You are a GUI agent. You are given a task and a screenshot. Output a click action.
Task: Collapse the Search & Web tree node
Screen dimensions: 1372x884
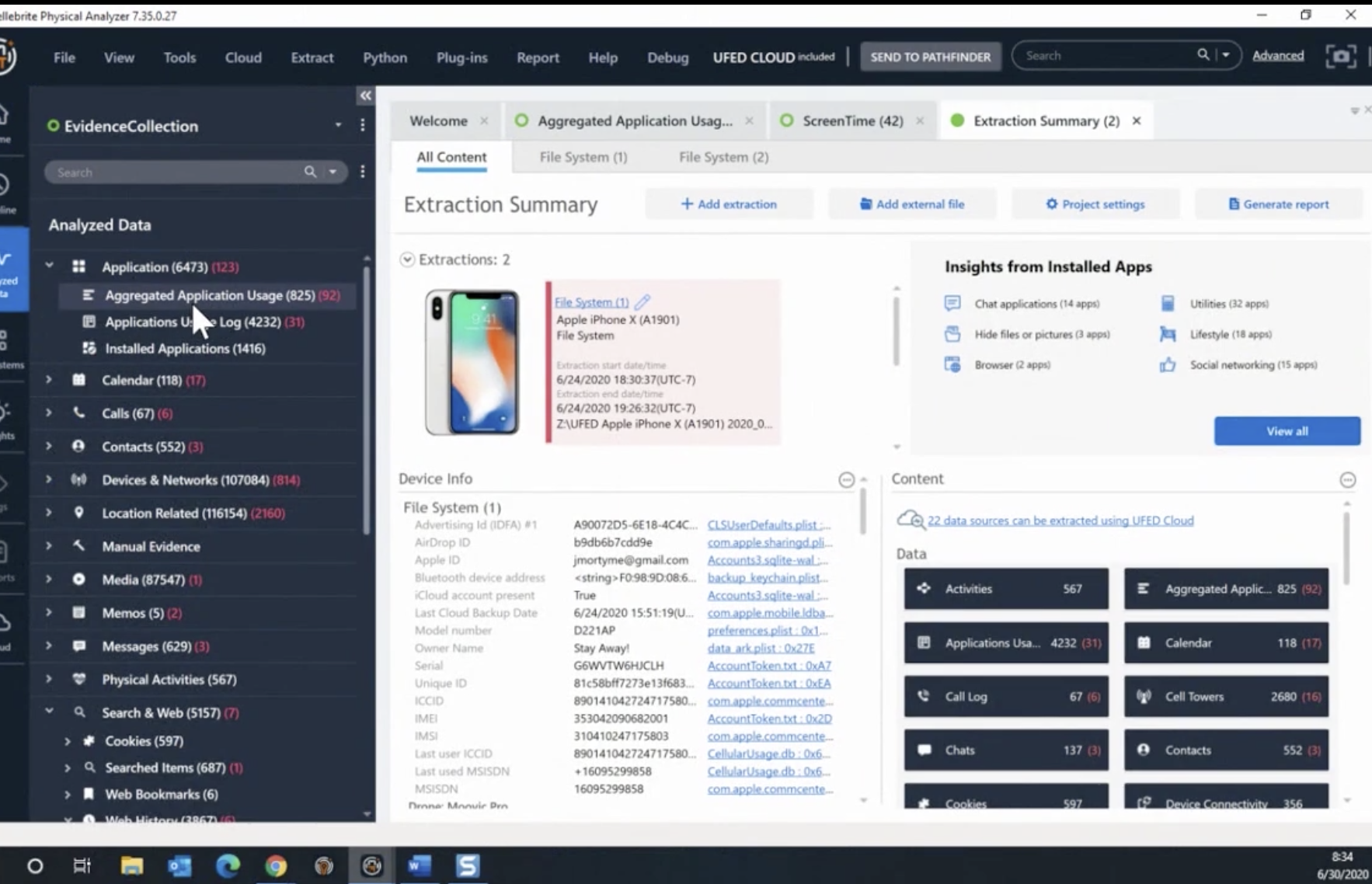[x=49, y=712]
